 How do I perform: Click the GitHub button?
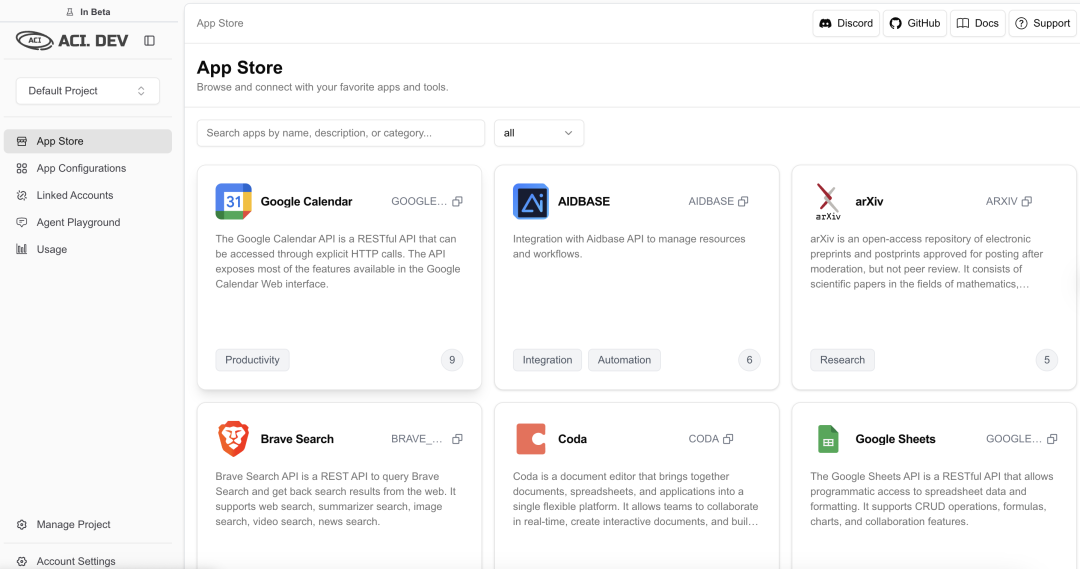tap(915, 23)
